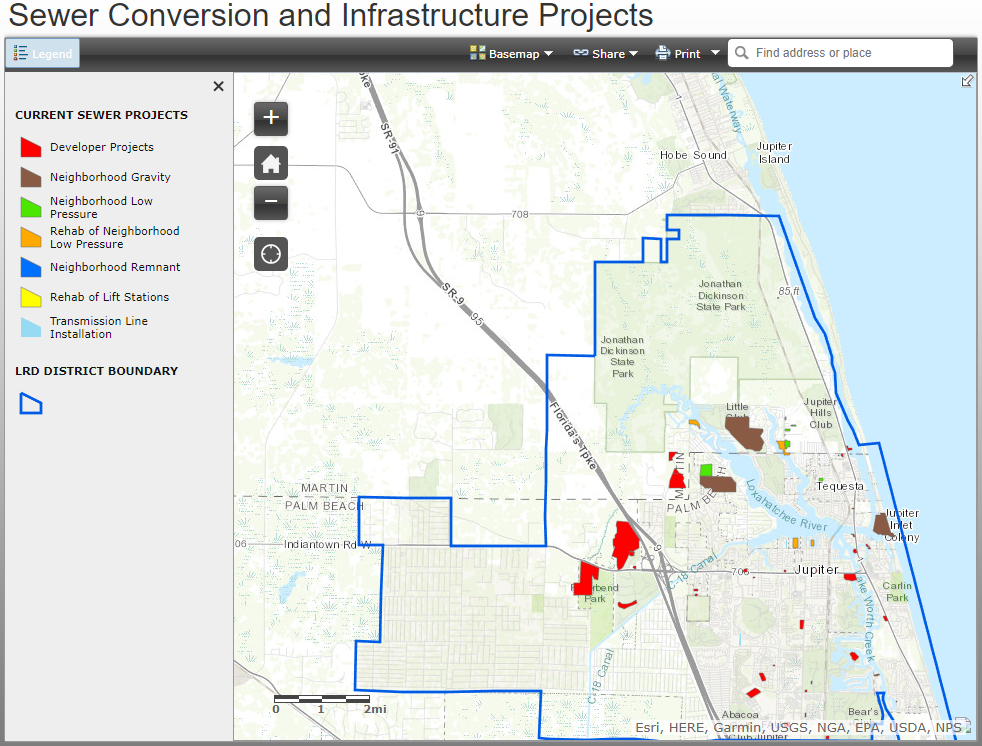Click 'Transmission Line Installation' legend label
The image size is (982, 746).
pos(99,328)
